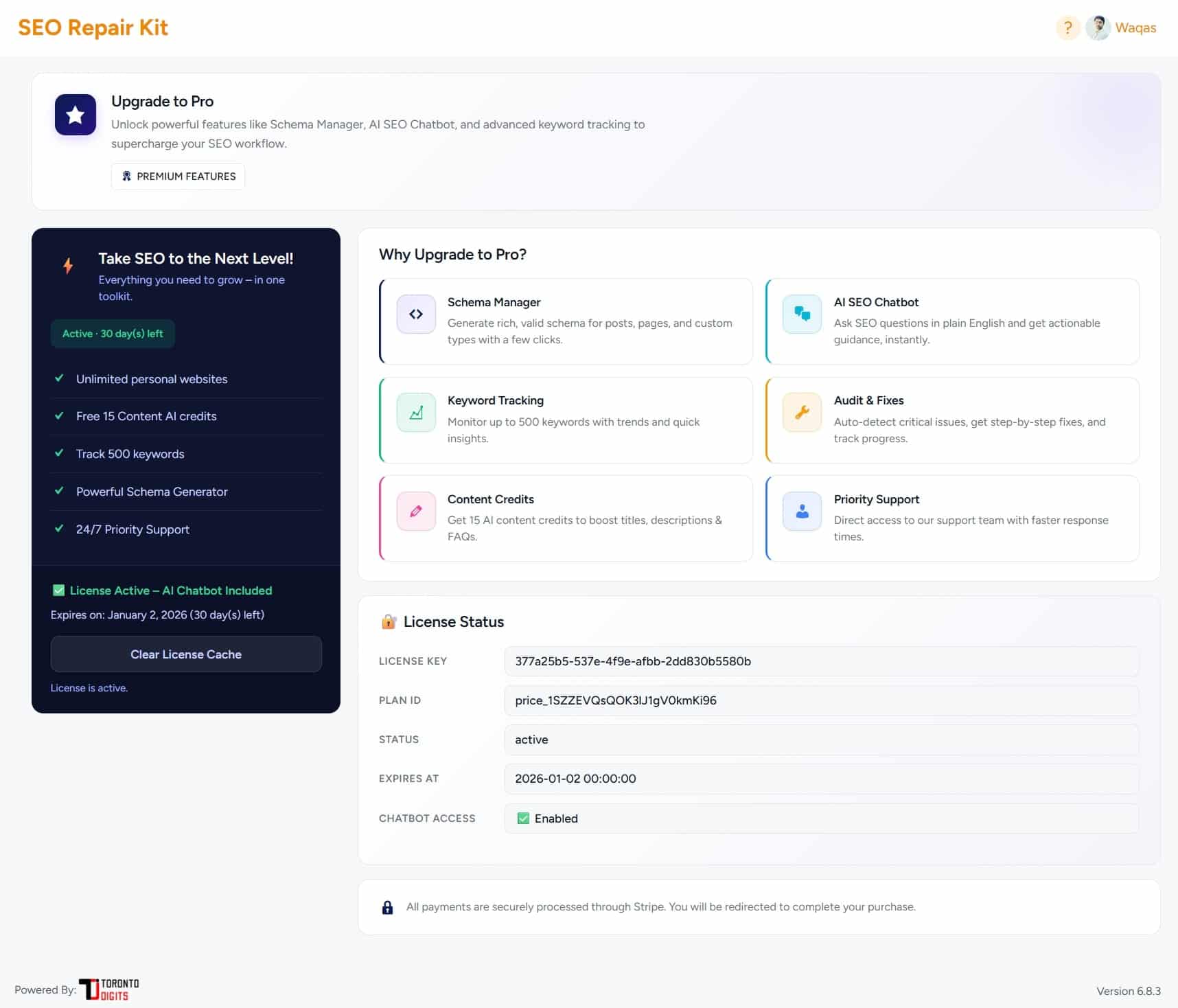Click the SEO Repair Kit logo

(x=93, y=28)
